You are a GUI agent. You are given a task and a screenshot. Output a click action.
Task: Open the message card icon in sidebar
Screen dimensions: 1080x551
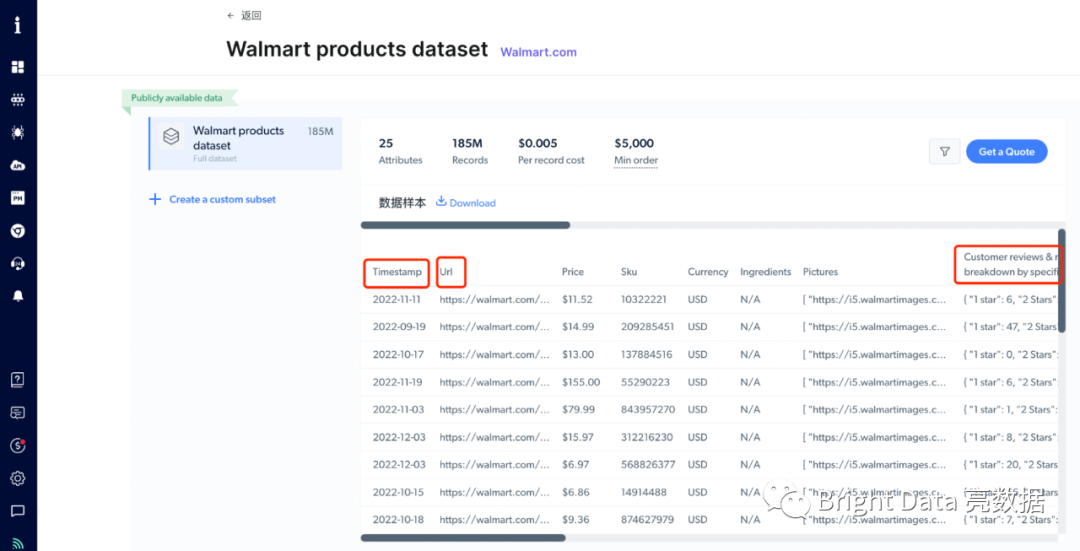(18, 413)
